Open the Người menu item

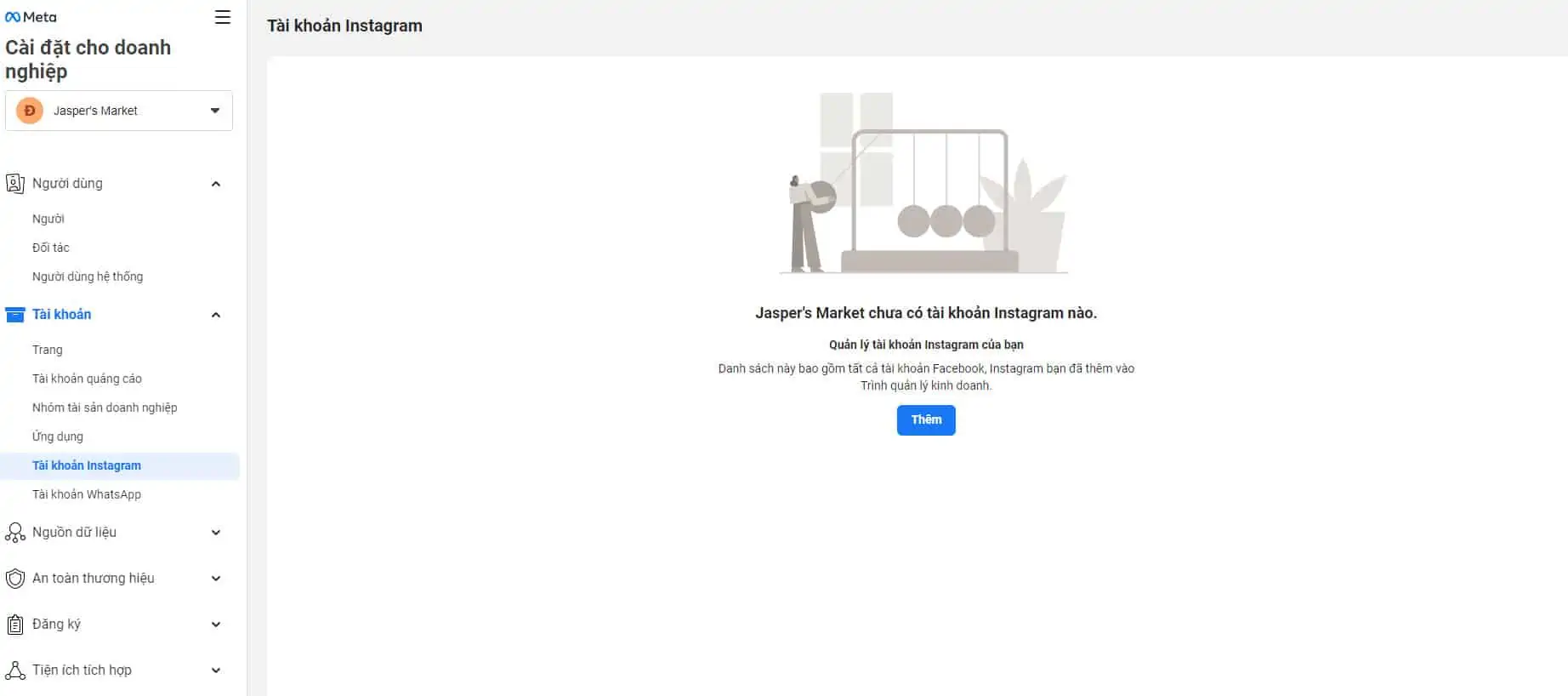tap(48, 219)
